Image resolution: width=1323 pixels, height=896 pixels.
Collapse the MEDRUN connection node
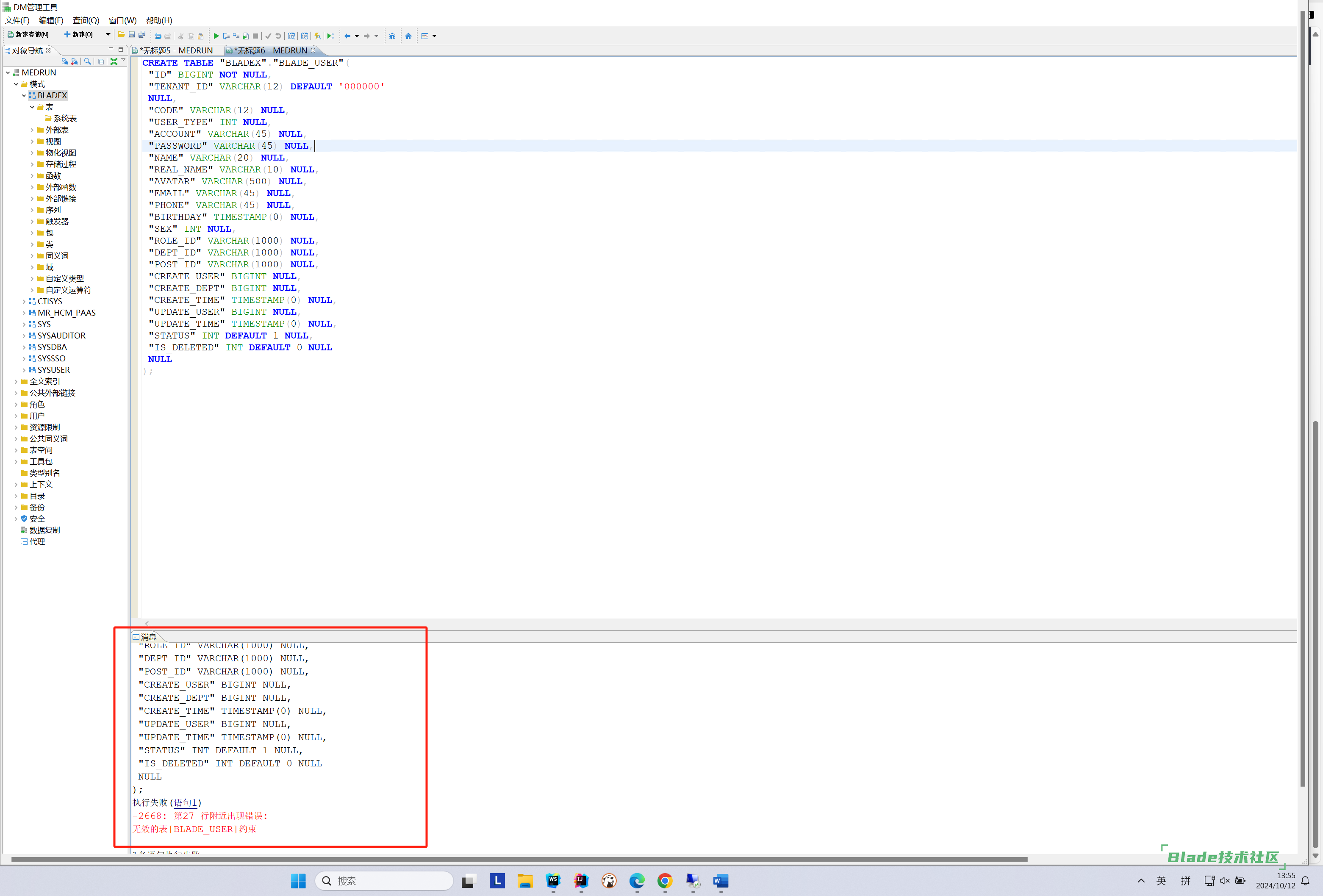coord(8,73)
